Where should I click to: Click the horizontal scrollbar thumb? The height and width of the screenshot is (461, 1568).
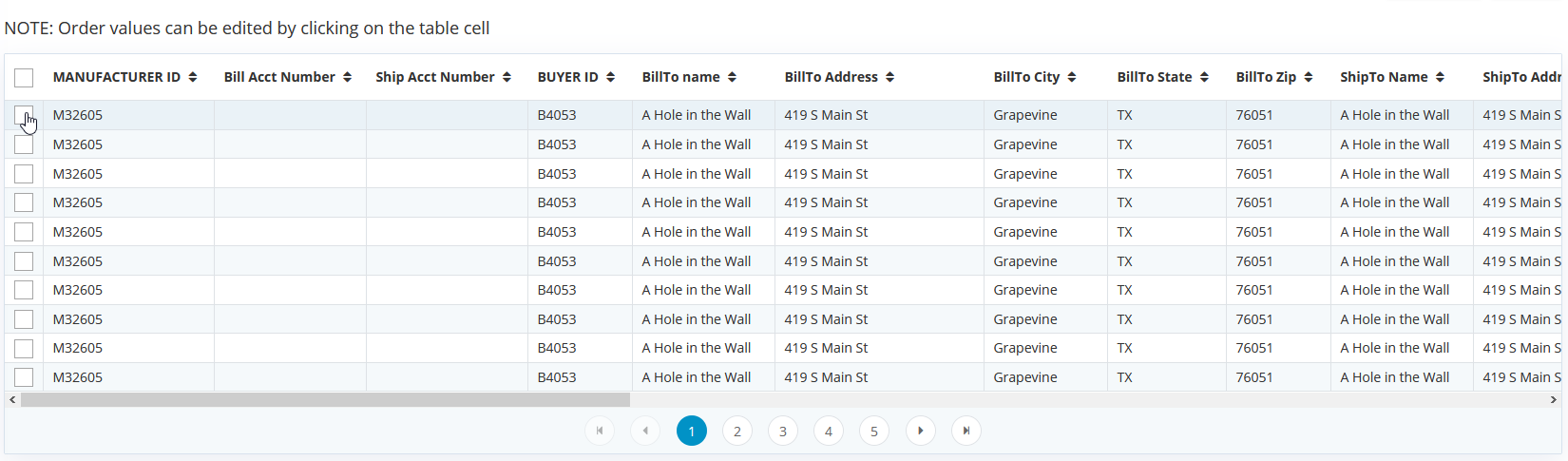325,400
